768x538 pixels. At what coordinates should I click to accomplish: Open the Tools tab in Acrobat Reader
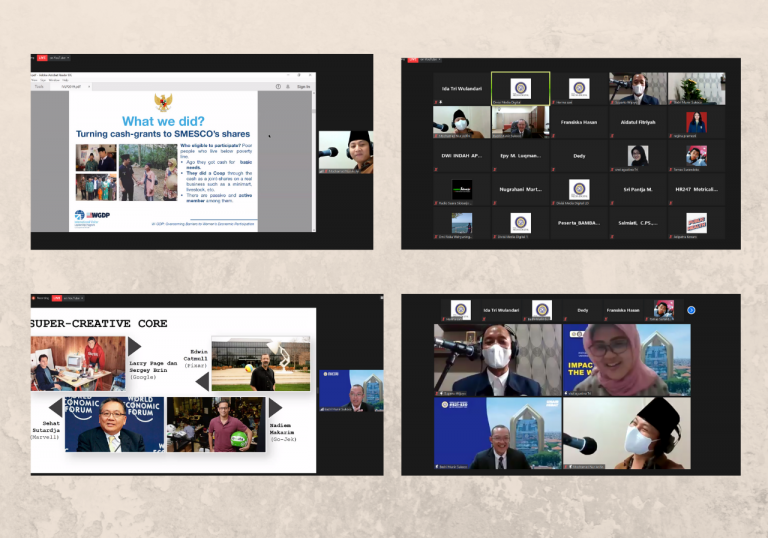point(39,86)
